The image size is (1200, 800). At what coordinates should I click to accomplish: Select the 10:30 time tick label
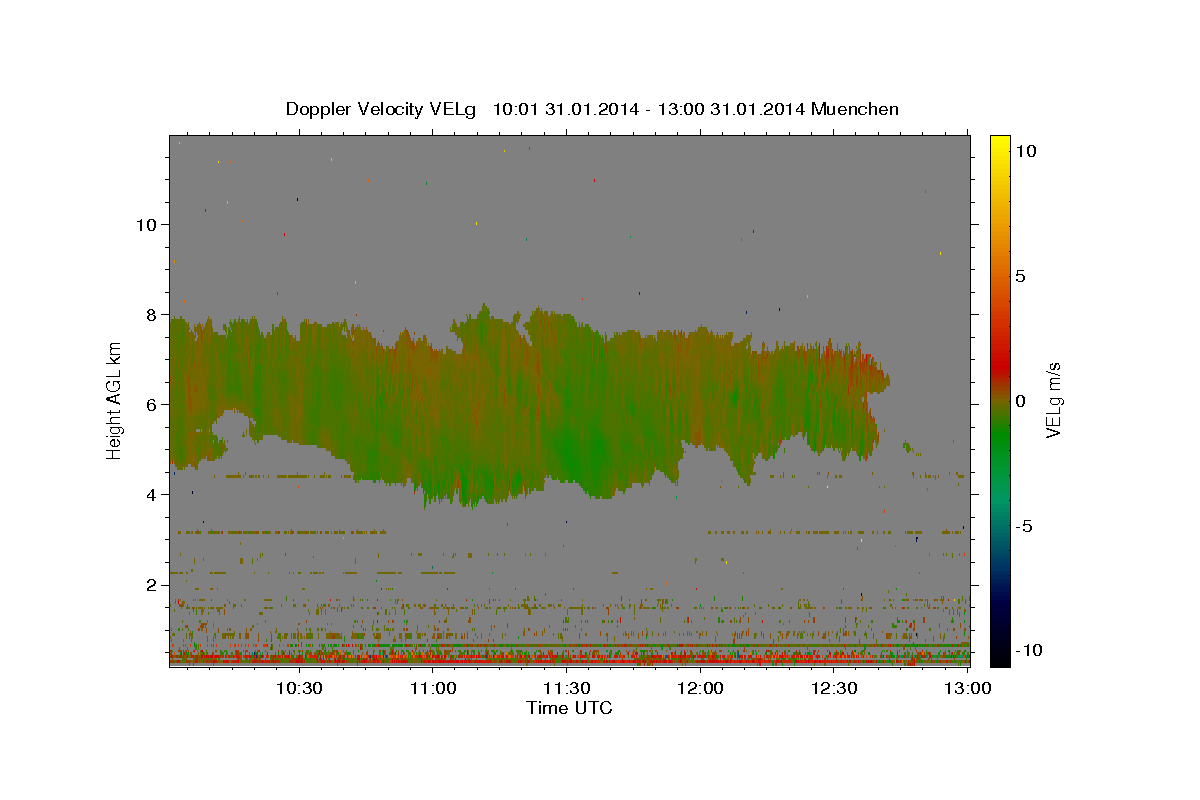(x=299, y=689)
